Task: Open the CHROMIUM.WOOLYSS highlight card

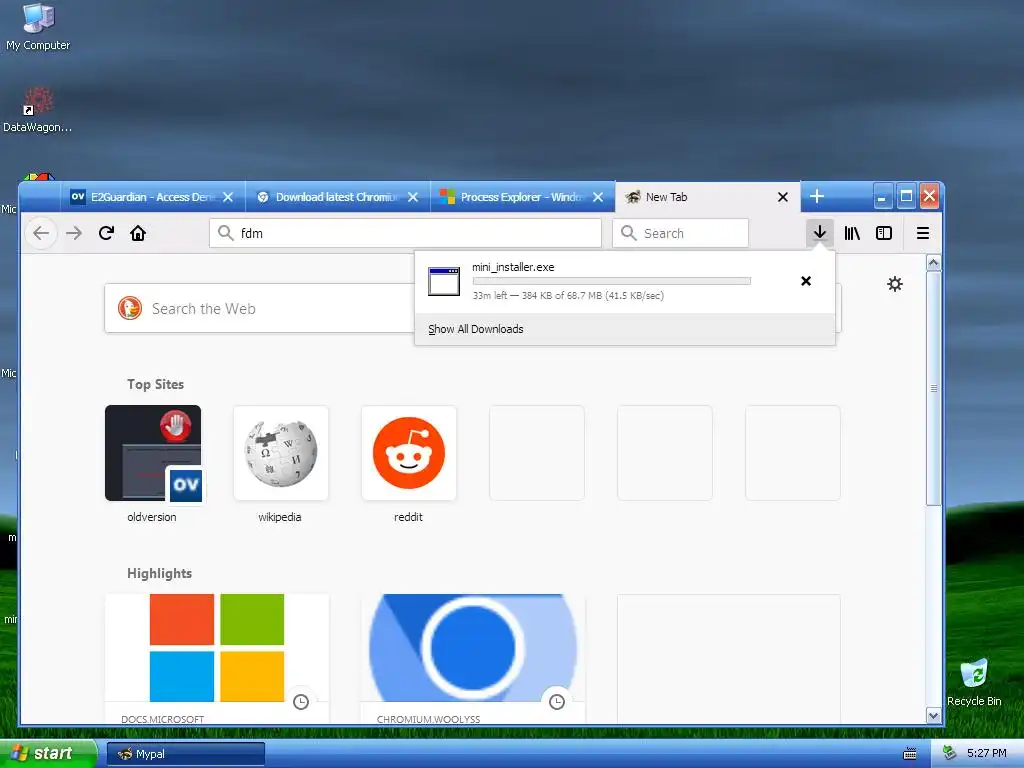Action: coord(473,658)
